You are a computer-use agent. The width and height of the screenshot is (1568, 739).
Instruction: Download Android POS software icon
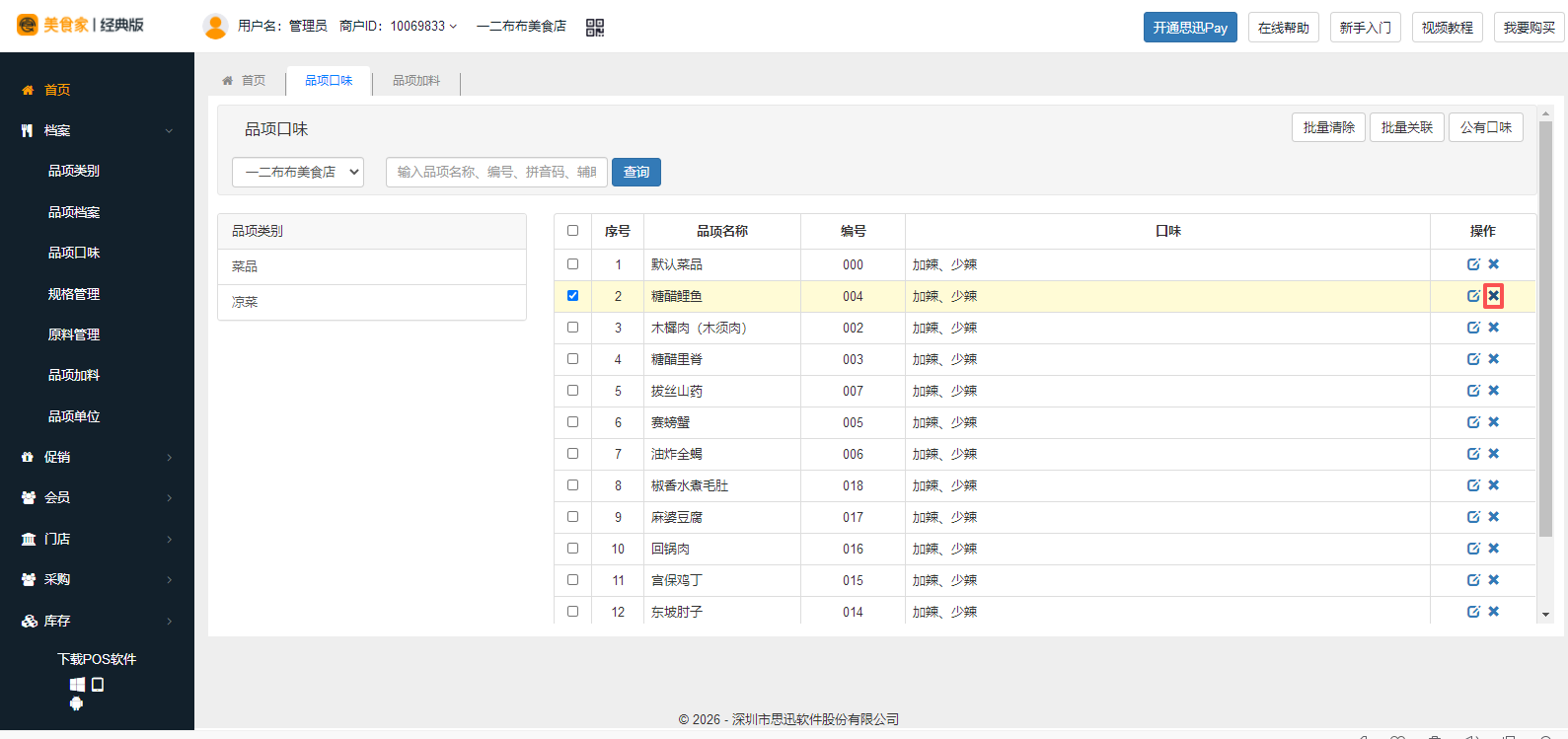pyautogui.click(x=77, y=703)
